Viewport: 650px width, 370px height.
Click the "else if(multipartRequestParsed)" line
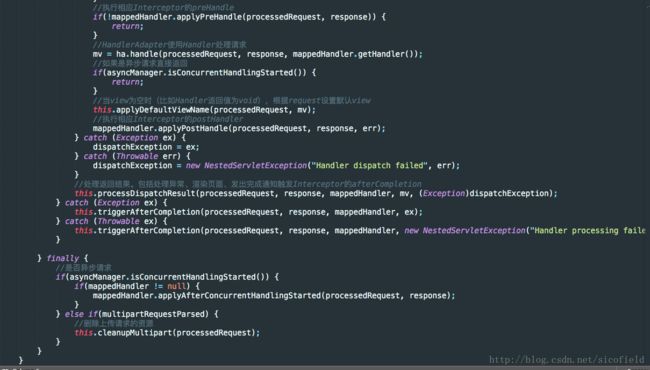coord(137,314)
